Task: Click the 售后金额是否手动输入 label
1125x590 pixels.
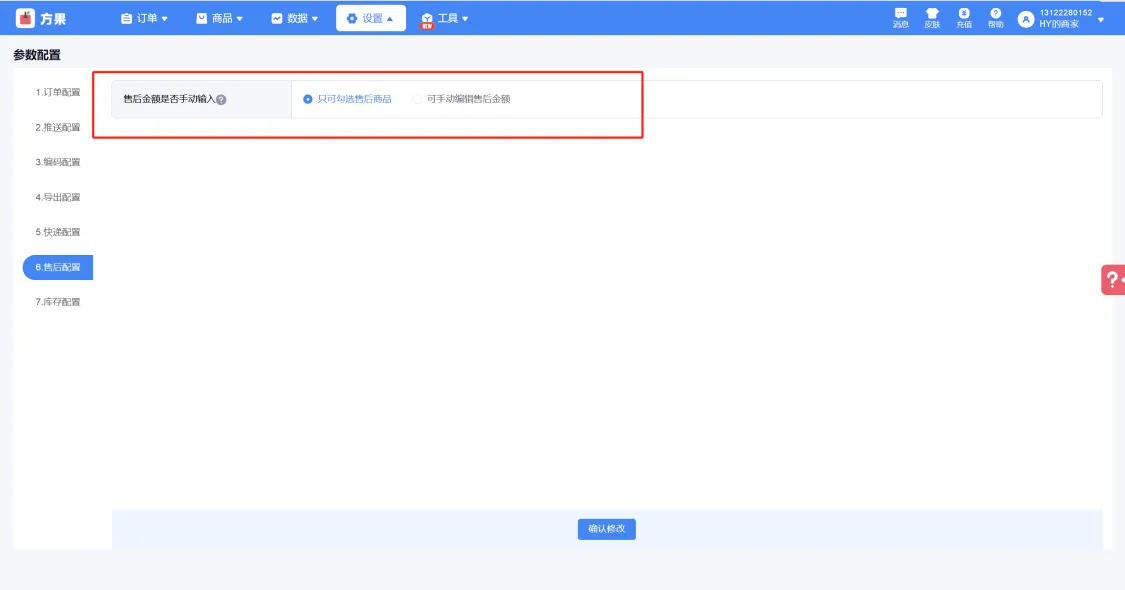Action: 169,99
